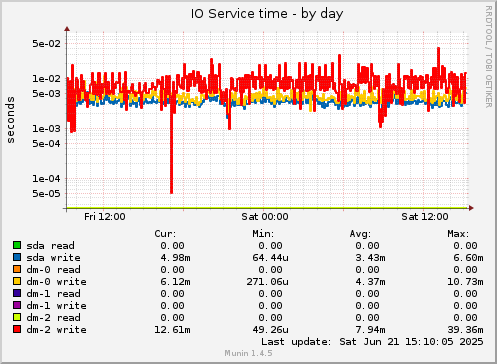Click dm-2 write minimum value 49.26u
This screenshot has width=497, height=364.
coord(270,330)
